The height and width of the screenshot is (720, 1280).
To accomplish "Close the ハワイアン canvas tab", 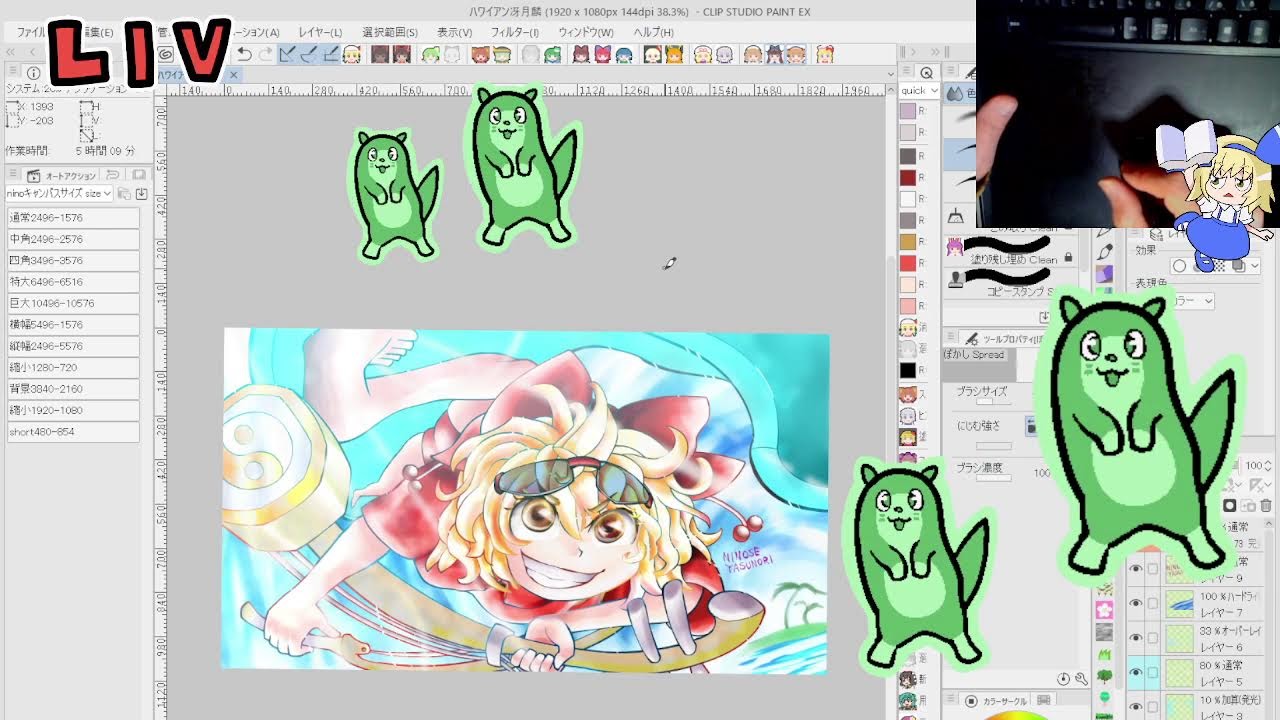I will point(233,75).
